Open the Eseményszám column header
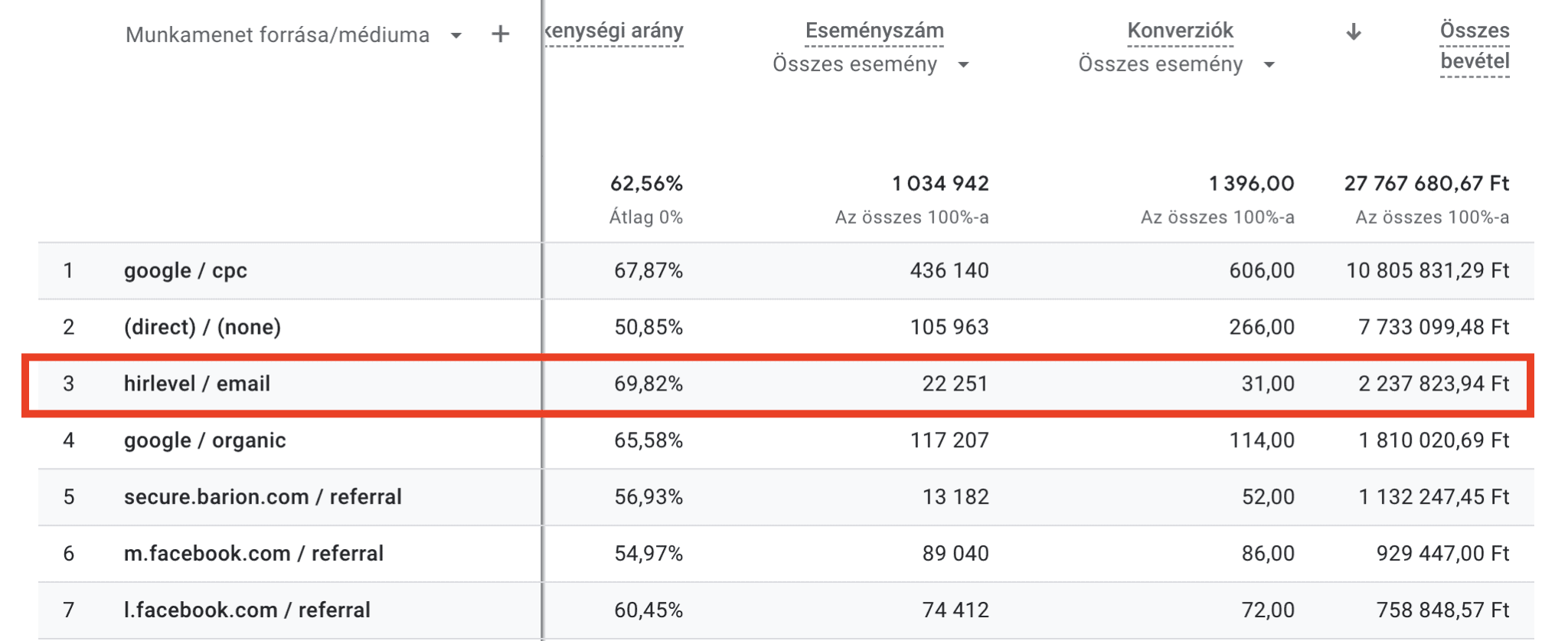Screen dimensions: 1568x641 pos(873,31)
